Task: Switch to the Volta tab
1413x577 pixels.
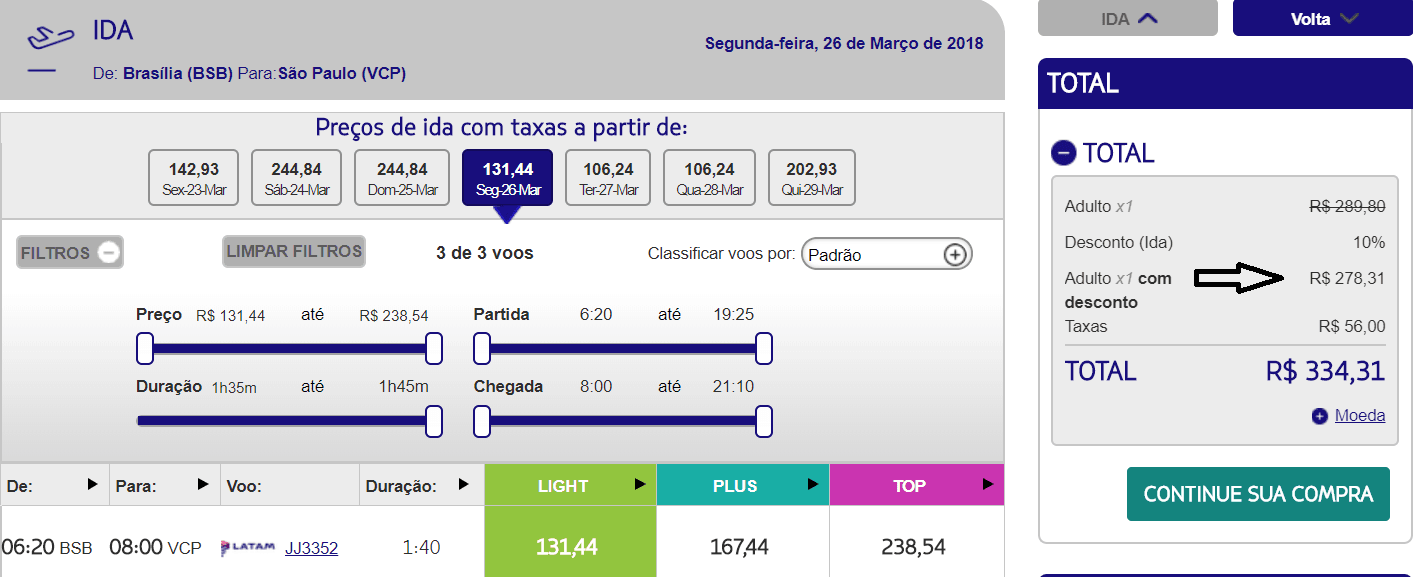Action: pyautogui.click(x=1322, y=18)
